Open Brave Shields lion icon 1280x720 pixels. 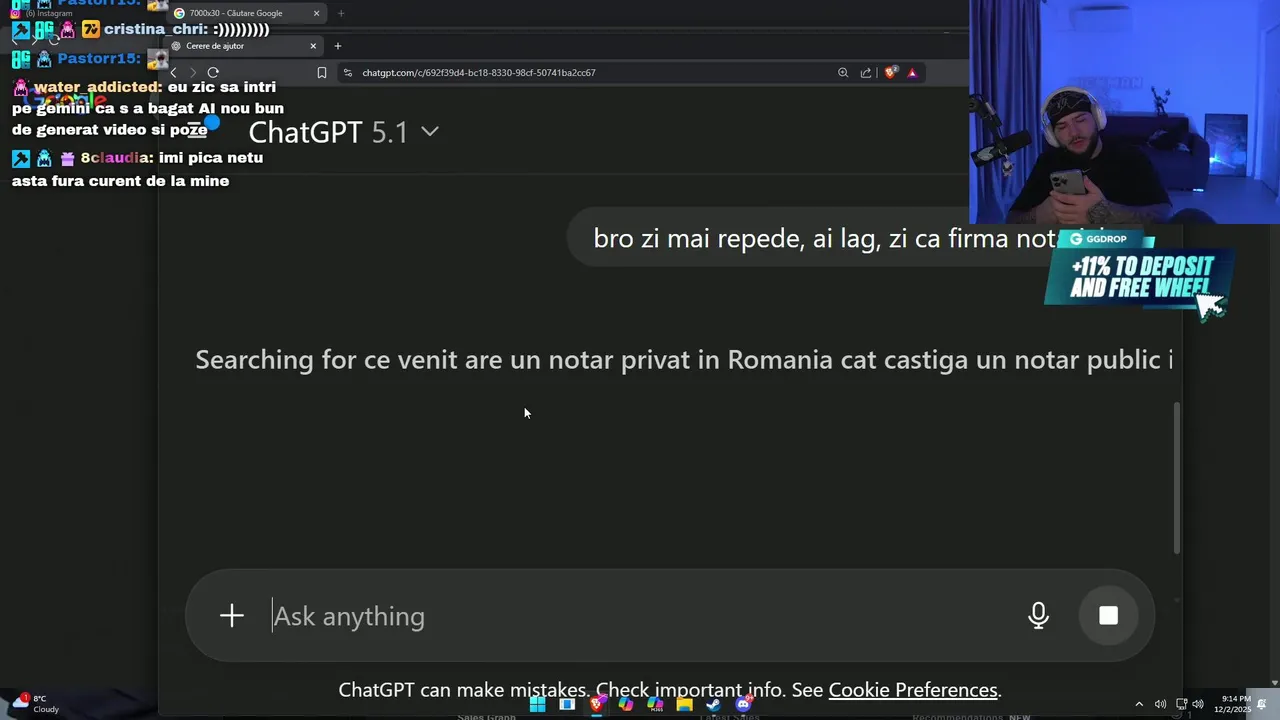[x=891, y=72]
